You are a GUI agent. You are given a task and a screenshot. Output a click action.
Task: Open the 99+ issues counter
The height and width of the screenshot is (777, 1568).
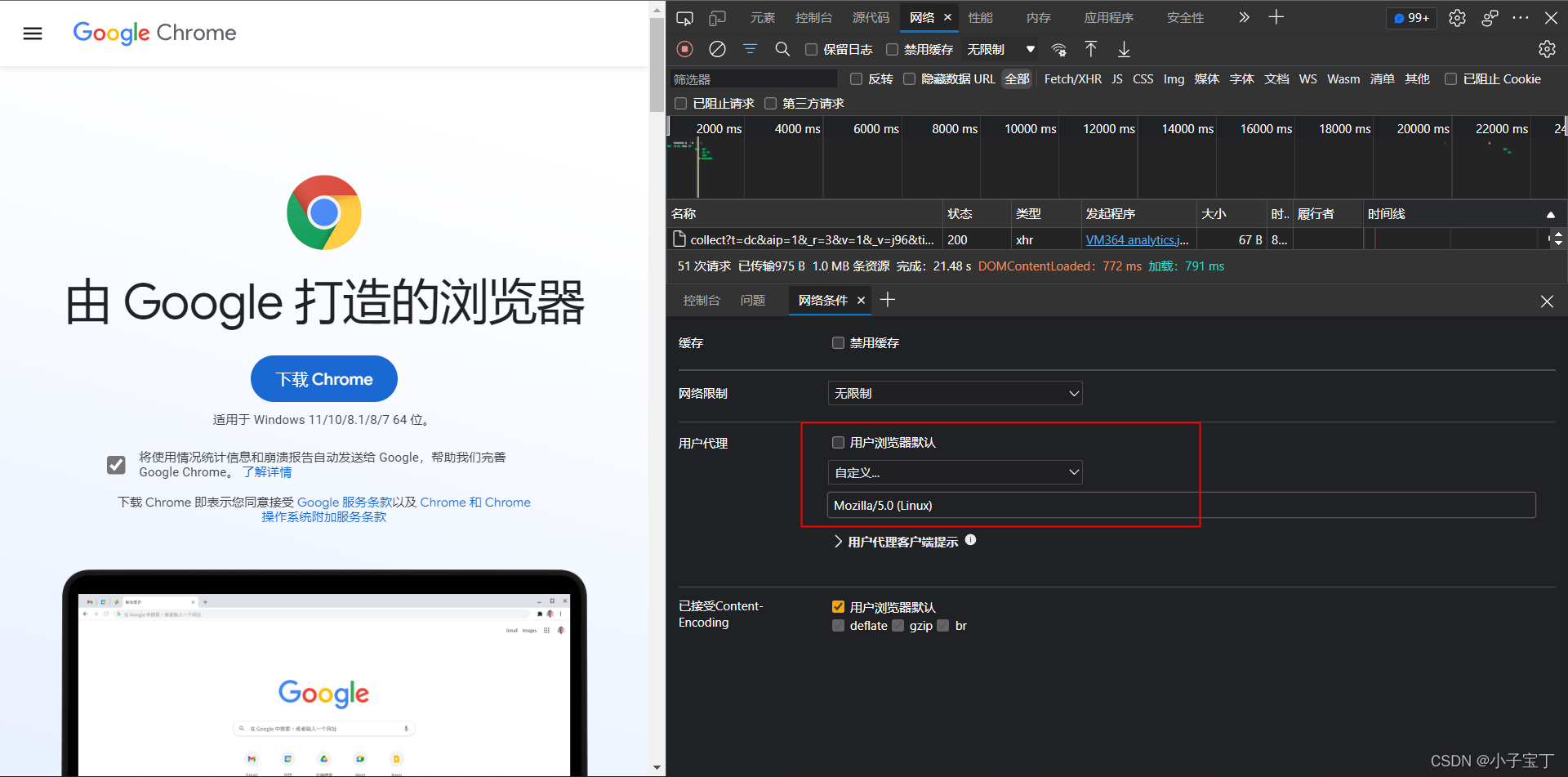pyautogui.click(x=1411, y=17)
